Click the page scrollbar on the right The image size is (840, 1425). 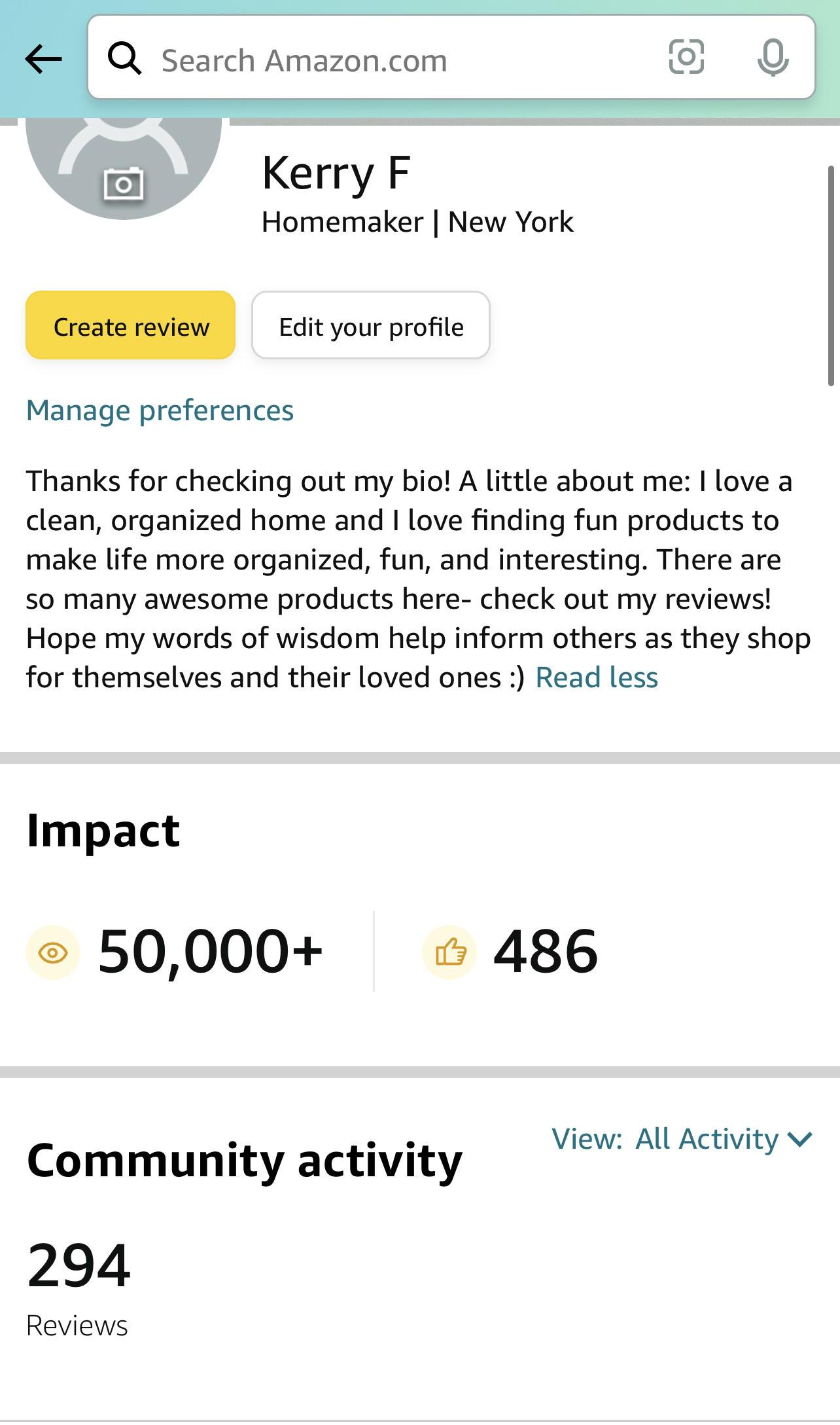[831, 275]
